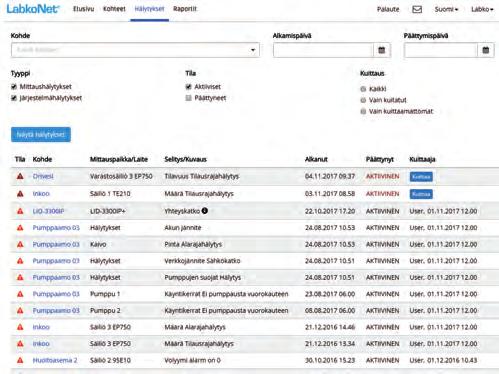Go to the Kohteet tab
The width and height of the screenshot is (499, 374).
114,9
